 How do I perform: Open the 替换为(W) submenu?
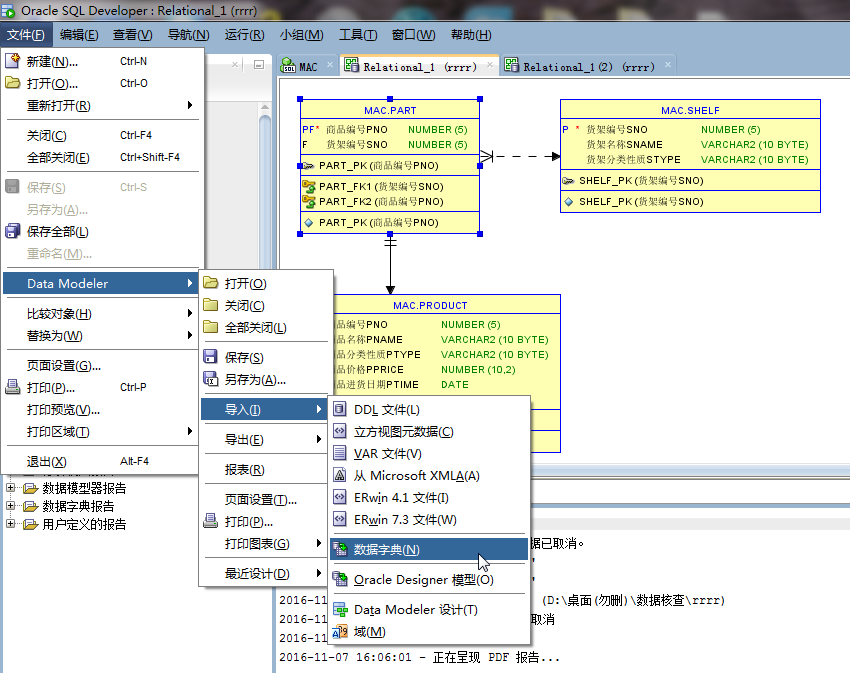[x=103, y=336]
